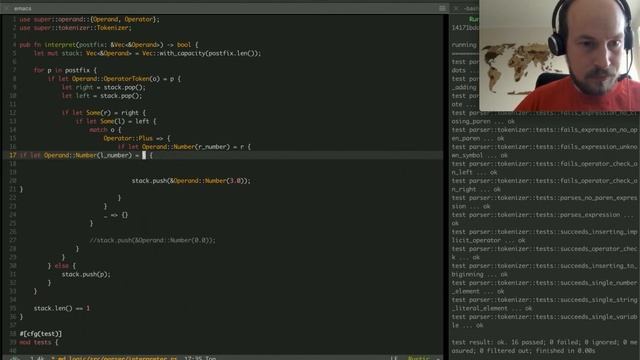This screenshot has height=360, width=640.
Task: Click 'succeeds_single_number_element' test output line
Action: tap(544, 287)
